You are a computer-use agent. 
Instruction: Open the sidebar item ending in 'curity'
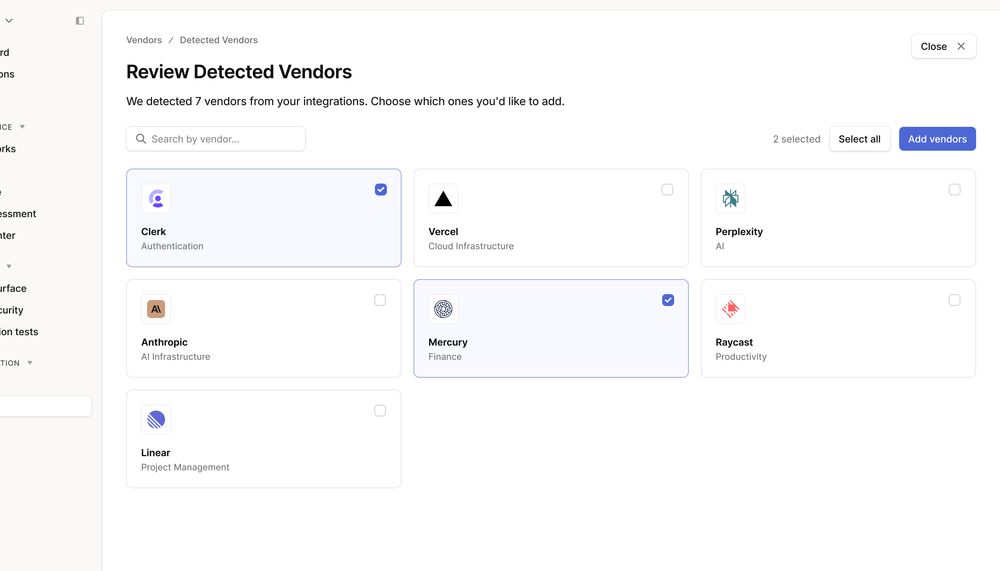coord(11,310)
